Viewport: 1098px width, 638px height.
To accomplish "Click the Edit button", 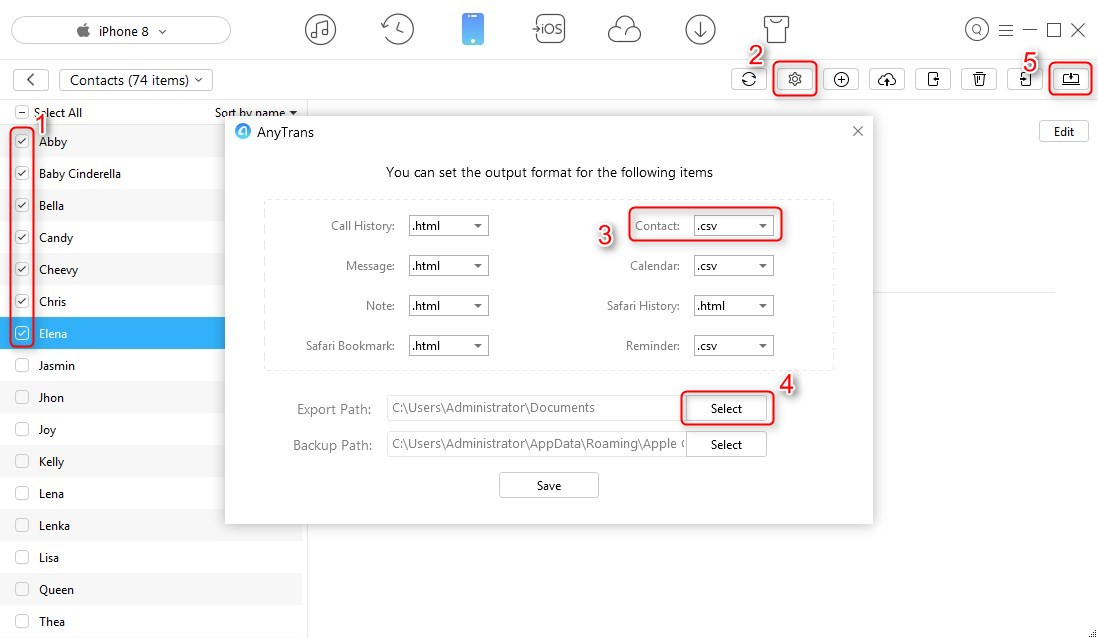I will (1063, 131).
